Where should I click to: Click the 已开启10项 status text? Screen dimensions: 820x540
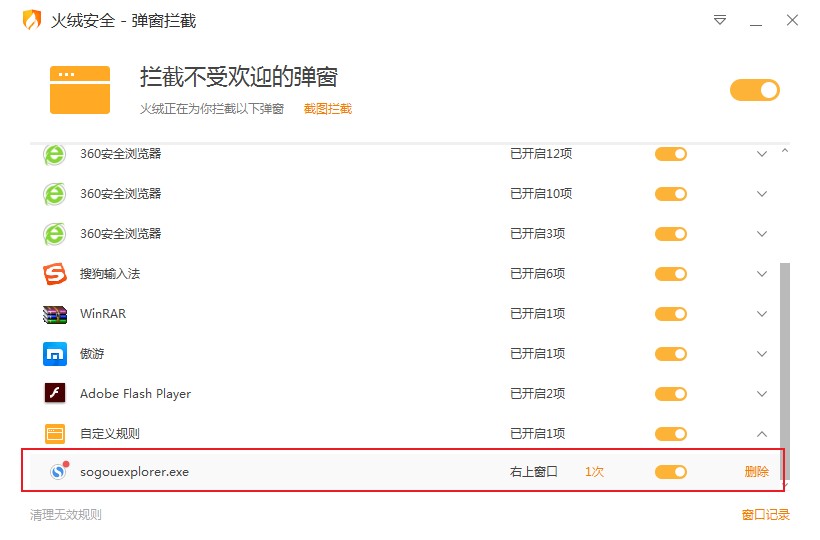541,194
